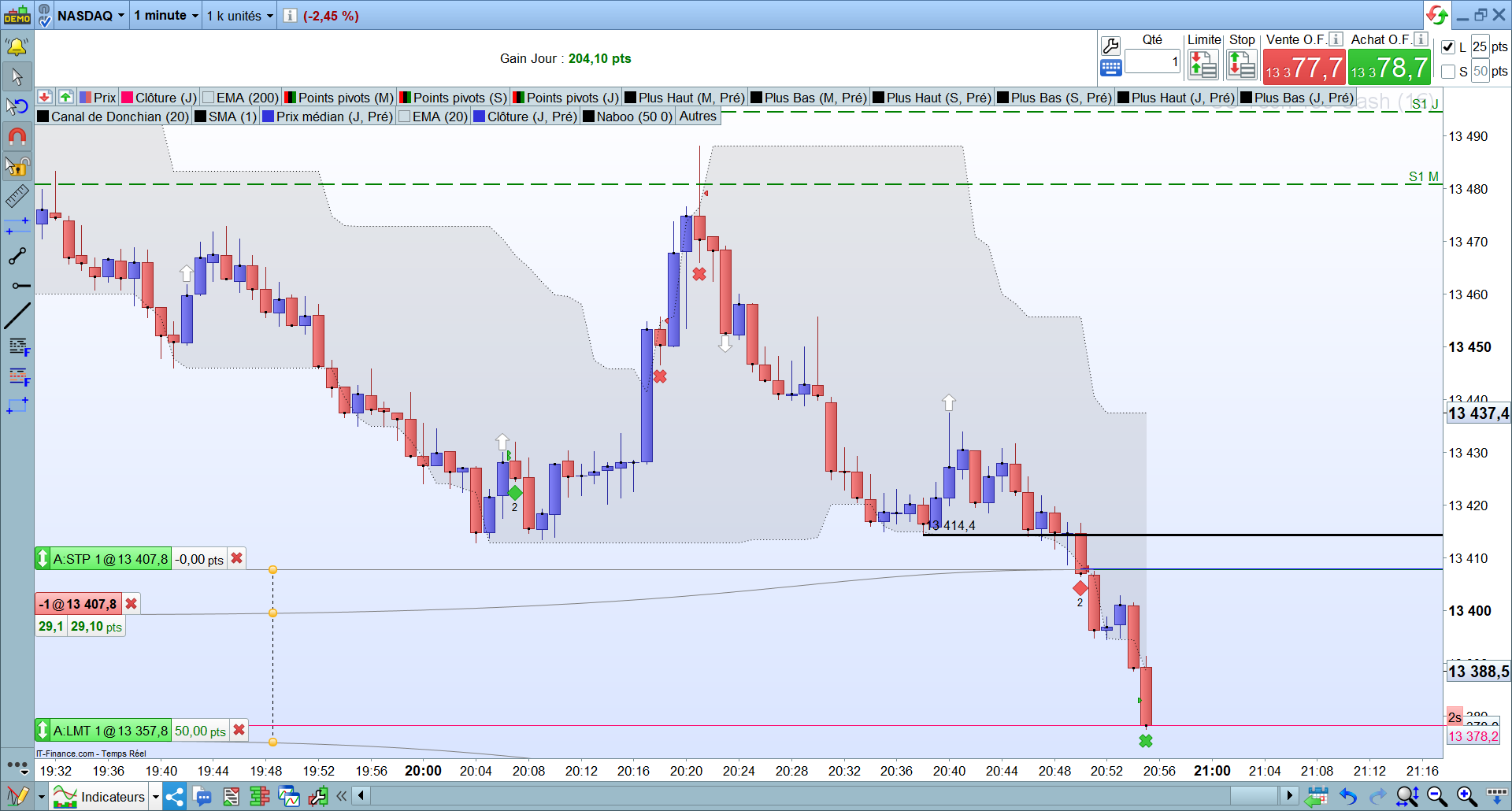Select the ruler measuring tool

(17, 196)
